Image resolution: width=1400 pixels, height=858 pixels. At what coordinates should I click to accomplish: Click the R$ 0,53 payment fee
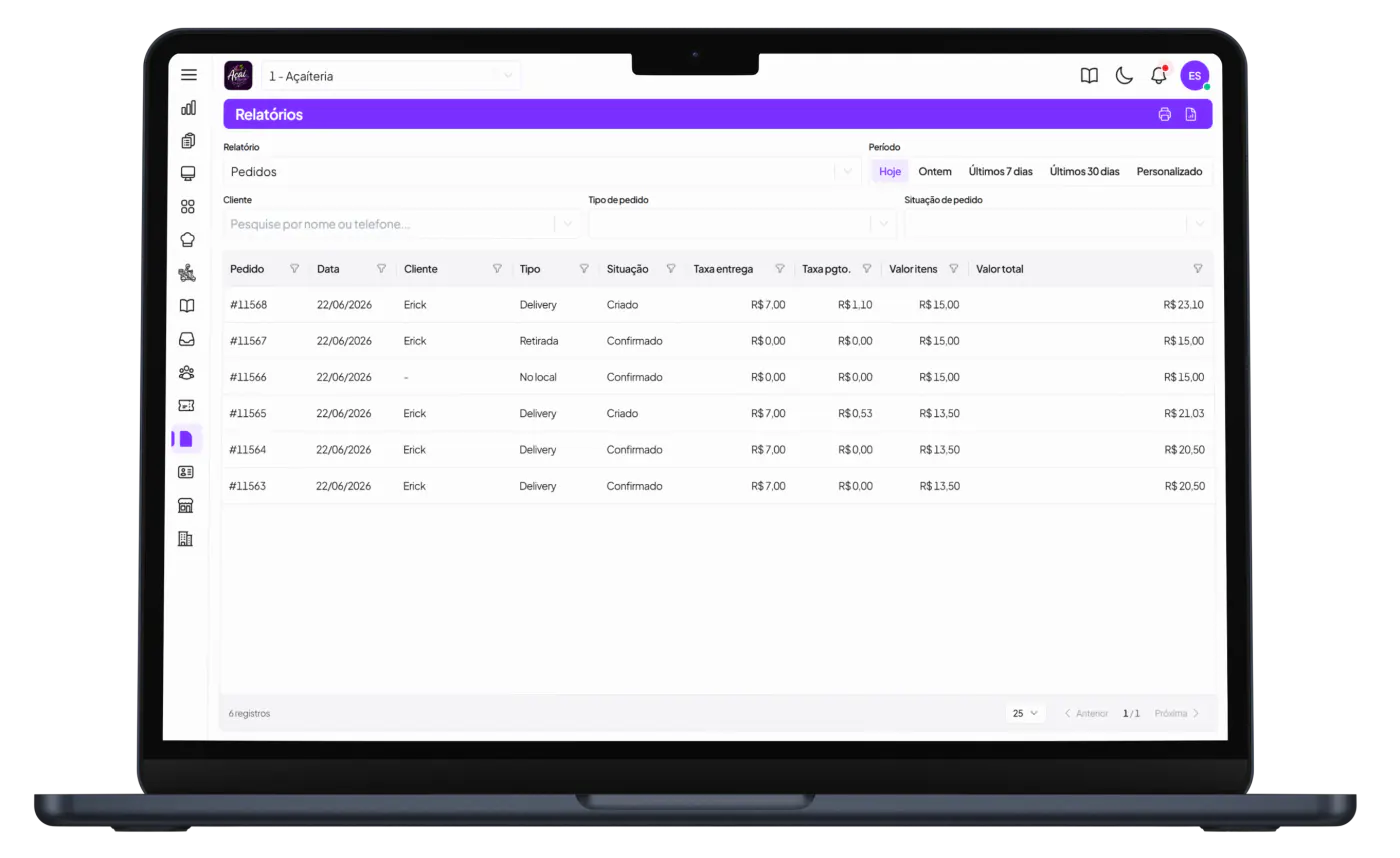855,413
